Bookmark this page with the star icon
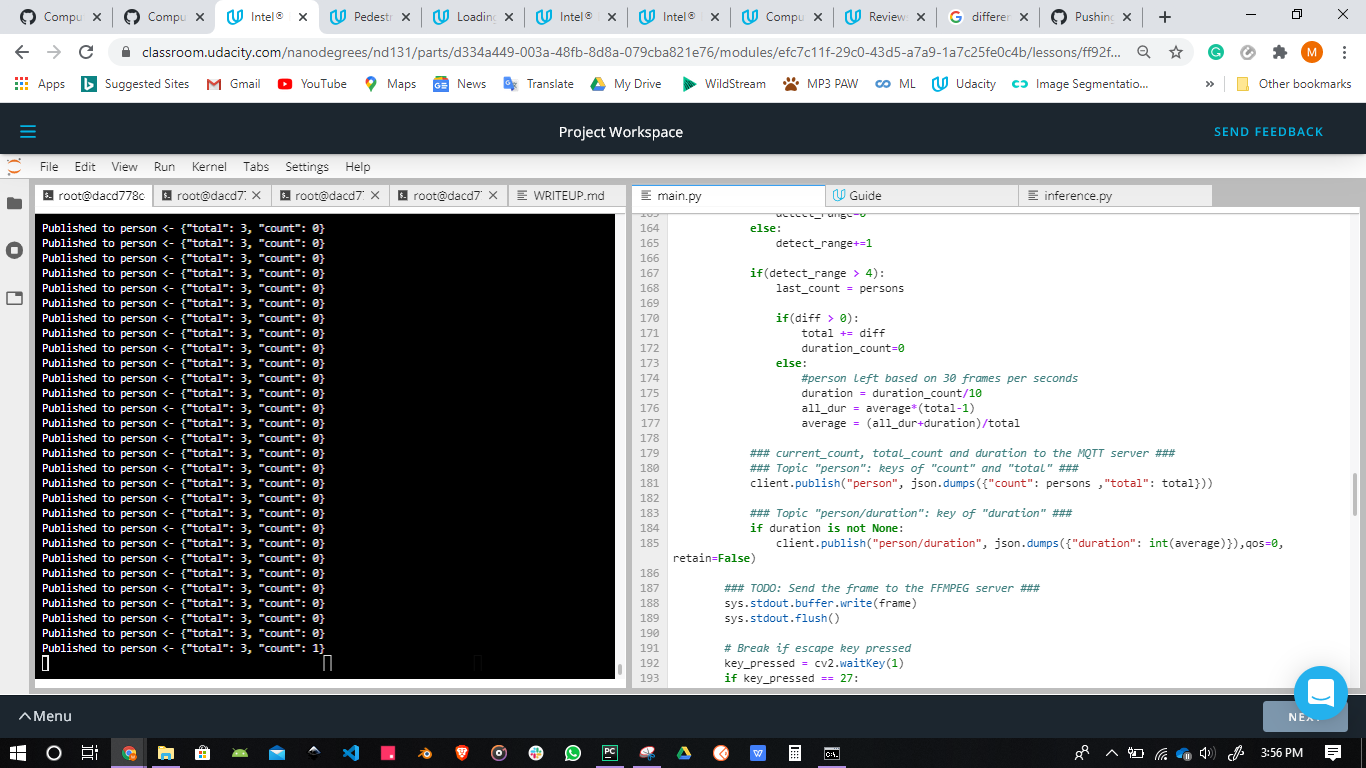 pos(1176,52)
